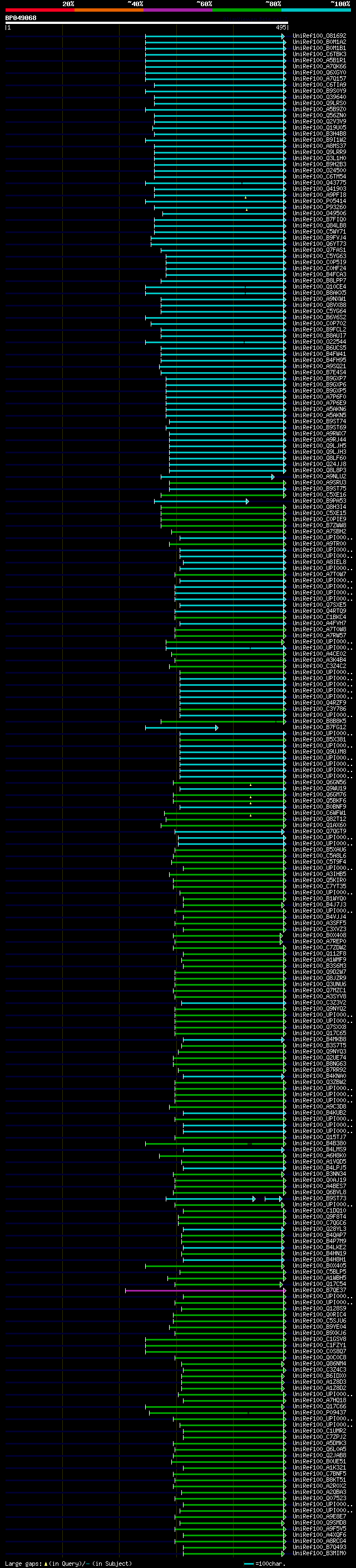Select the UniRef100_P09437 label

319,1413
